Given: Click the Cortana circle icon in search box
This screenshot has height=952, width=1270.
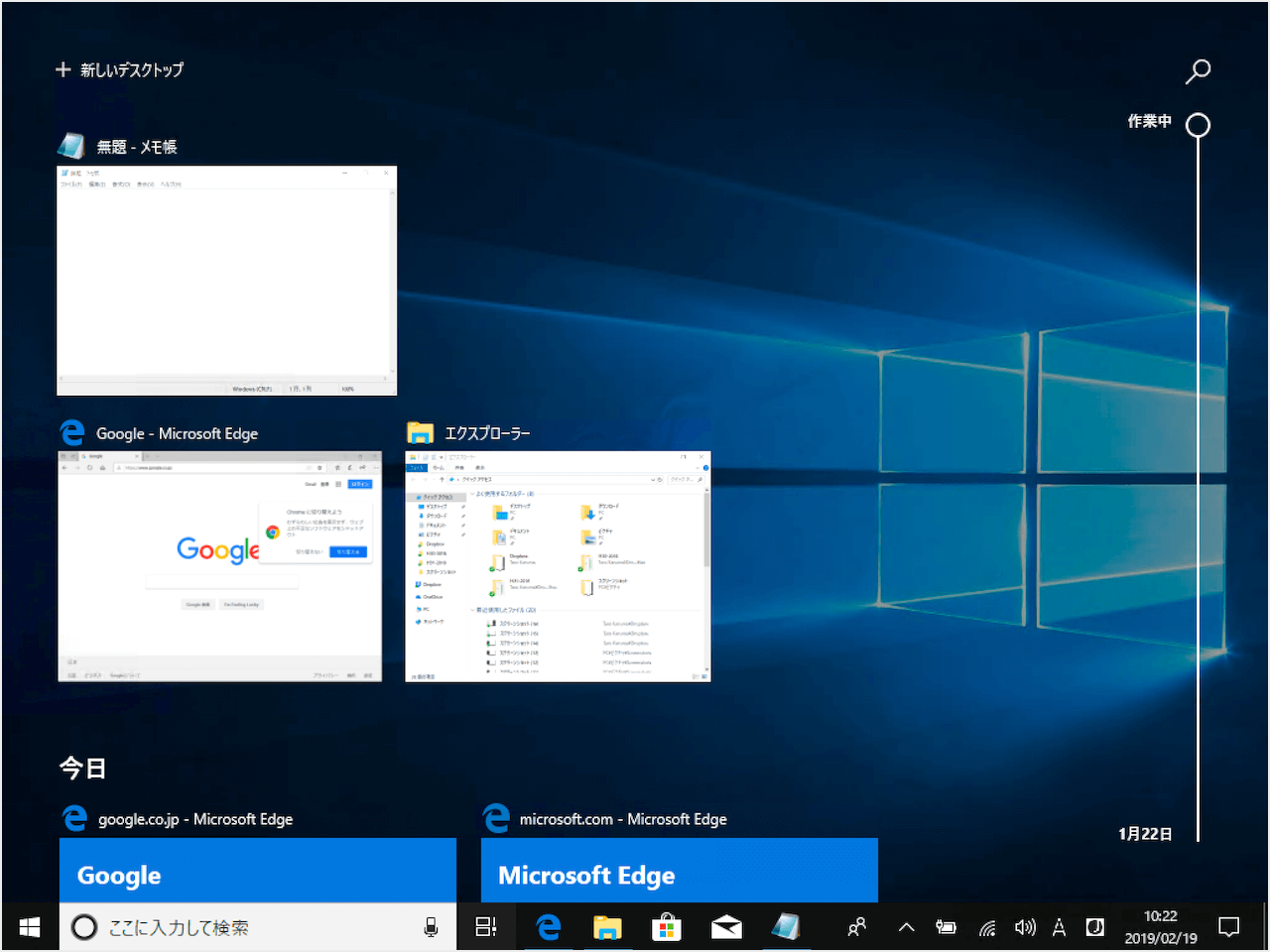Looking at the screenshot, I should point(84,927).
